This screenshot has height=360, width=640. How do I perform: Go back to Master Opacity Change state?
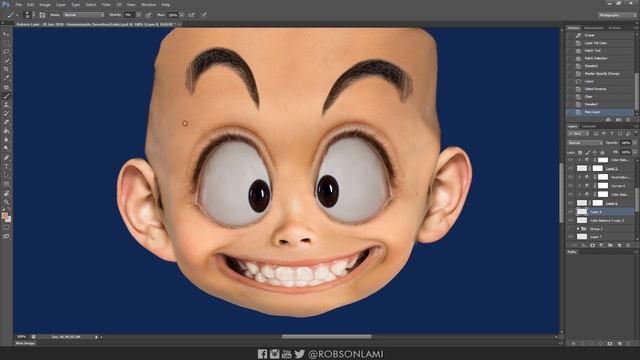tap(601, 73)
